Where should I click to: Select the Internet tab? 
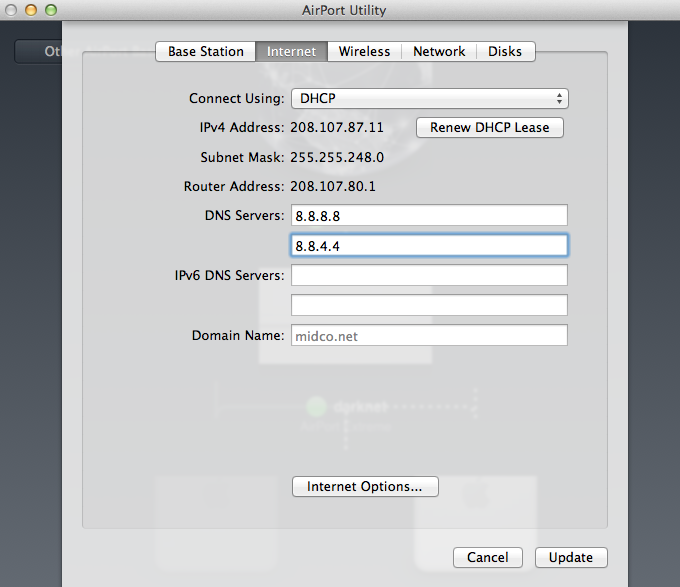(x=291, y=52)
